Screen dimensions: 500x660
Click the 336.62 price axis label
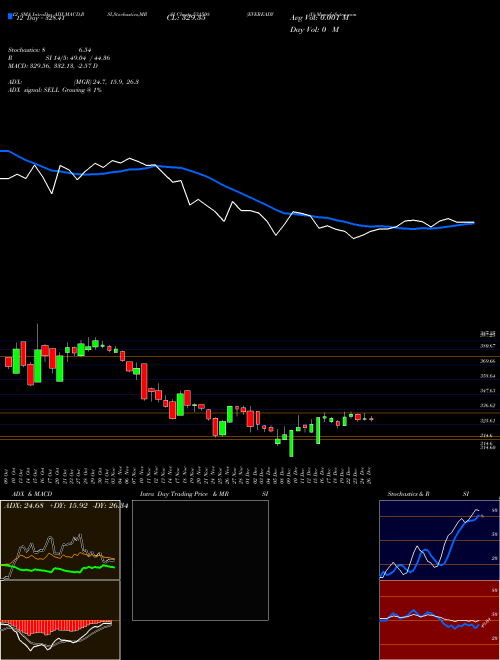click(x=487, y=405)
